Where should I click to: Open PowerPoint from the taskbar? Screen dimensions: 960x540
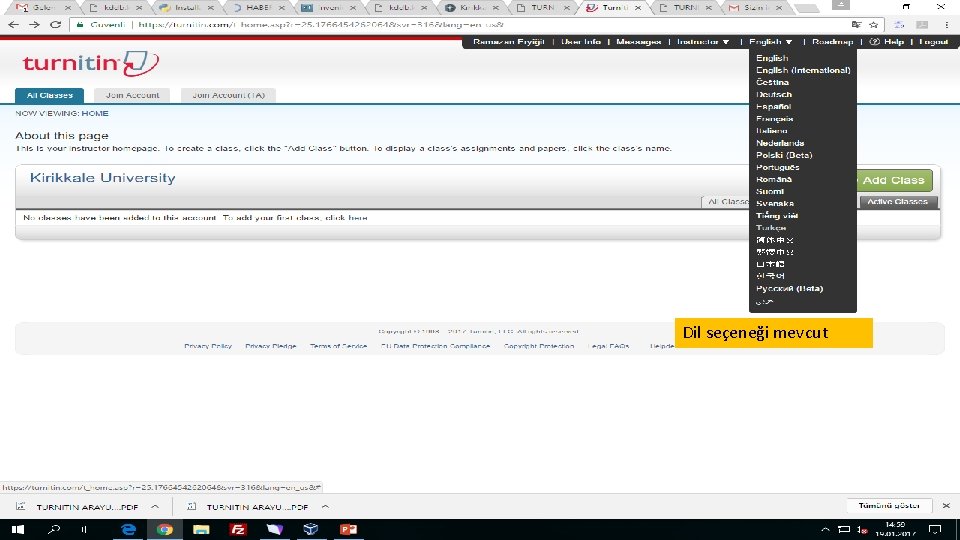tap(348, 529)
